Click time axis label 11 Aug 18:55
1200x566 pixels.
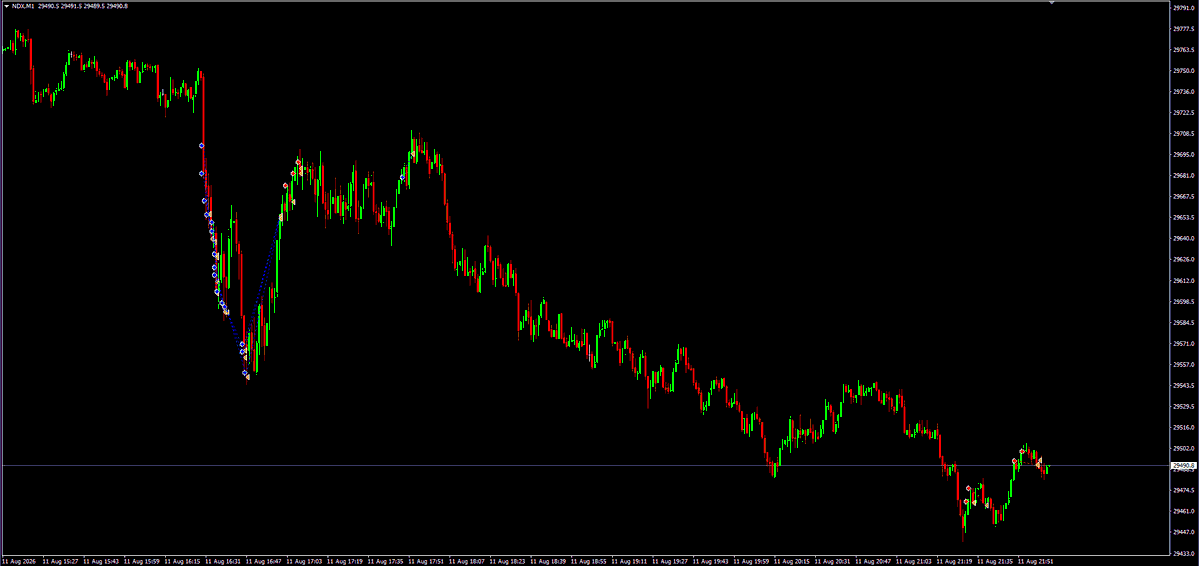click(590, 561)
